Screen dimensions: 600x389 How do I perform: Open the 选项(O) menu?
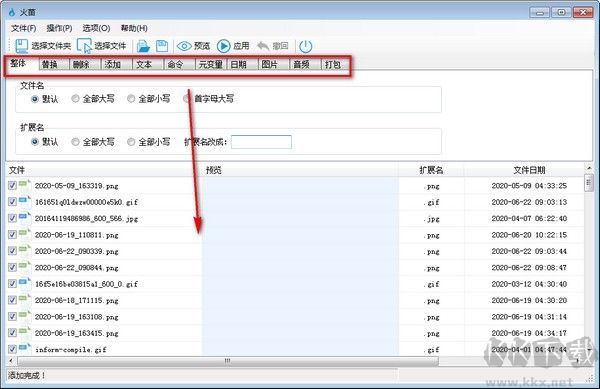point(96,28)
